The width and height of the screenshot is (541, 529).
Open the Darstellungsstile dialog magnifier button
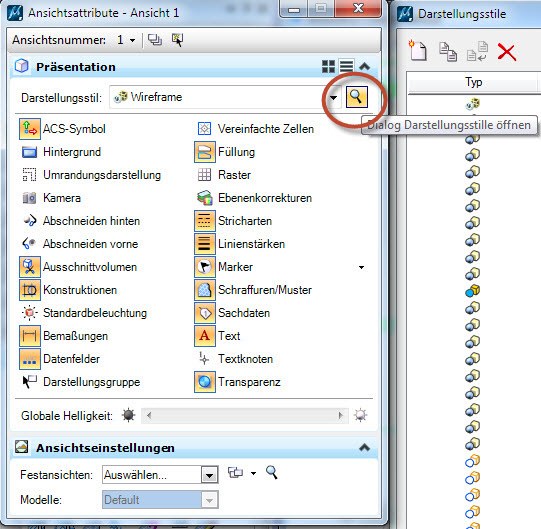coord(356,97)
